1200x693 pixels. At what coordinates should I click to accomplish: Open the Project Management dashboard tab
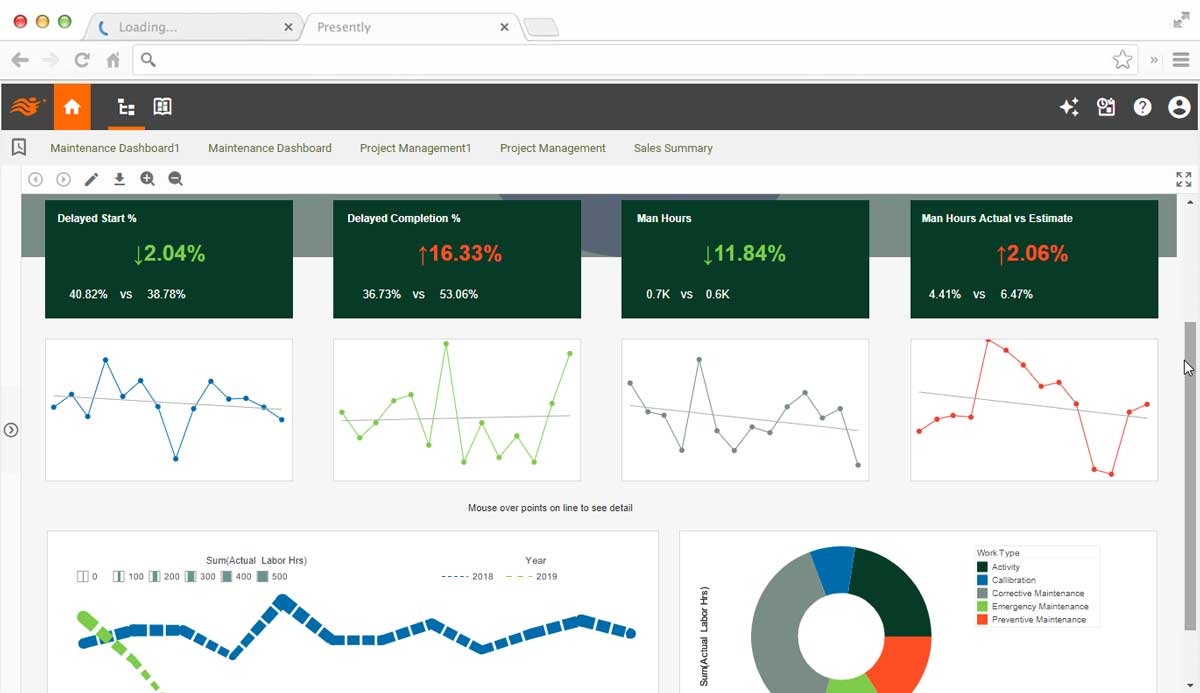tap(552, 147)
